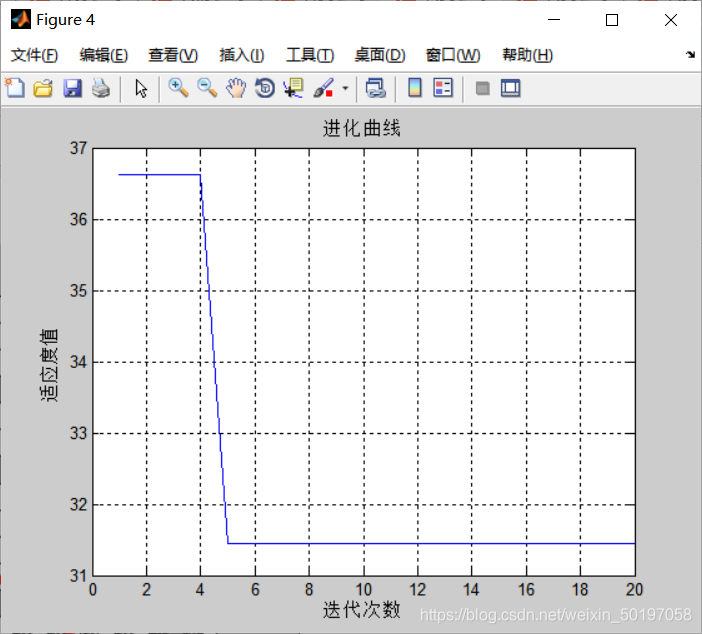Screen dimensions: 702x634
Task: Activate the Zoom In tool
Action: pos(178,88)
